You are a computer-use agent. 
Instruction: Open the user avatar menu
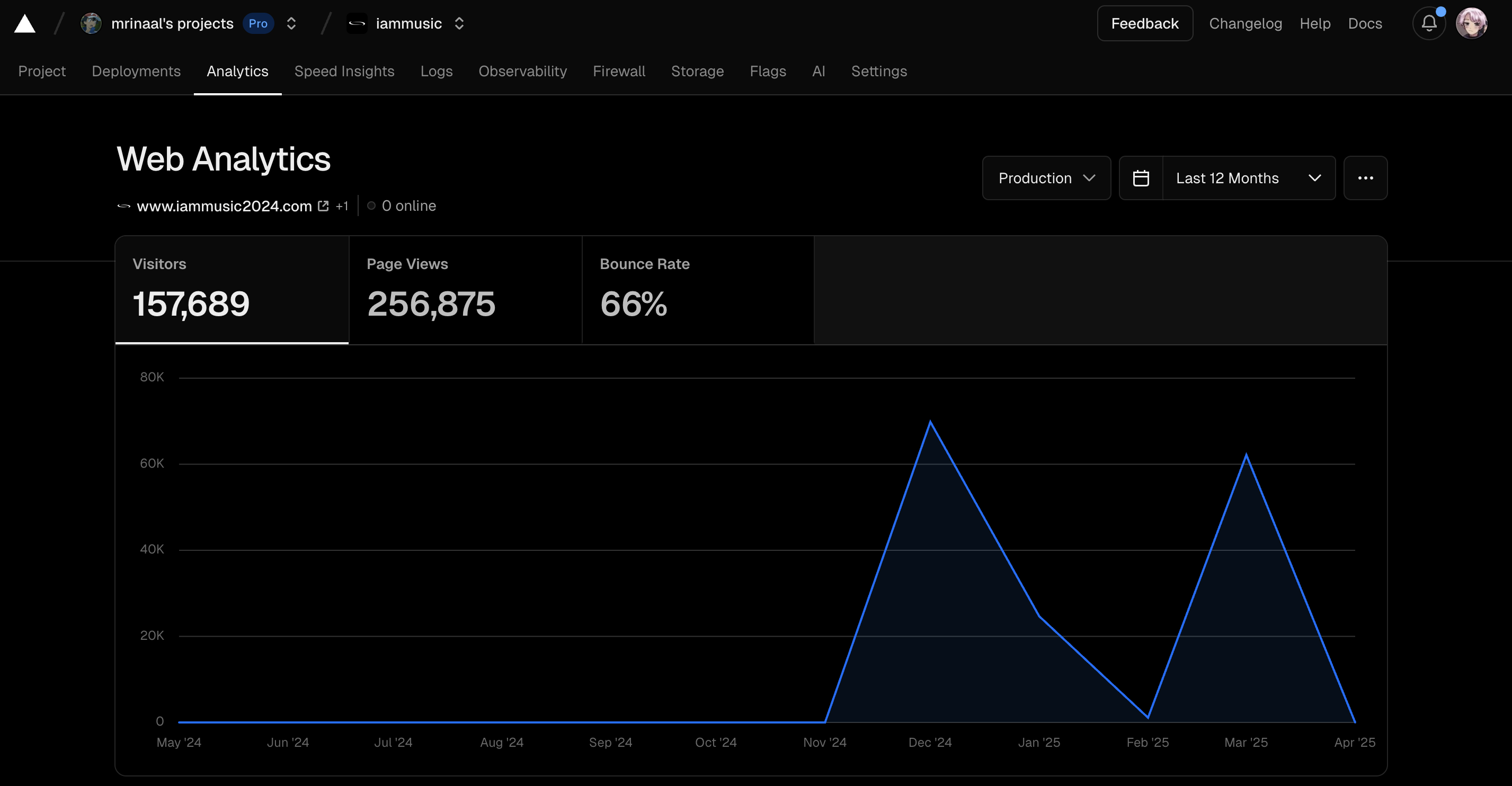tap(1471, 23)
